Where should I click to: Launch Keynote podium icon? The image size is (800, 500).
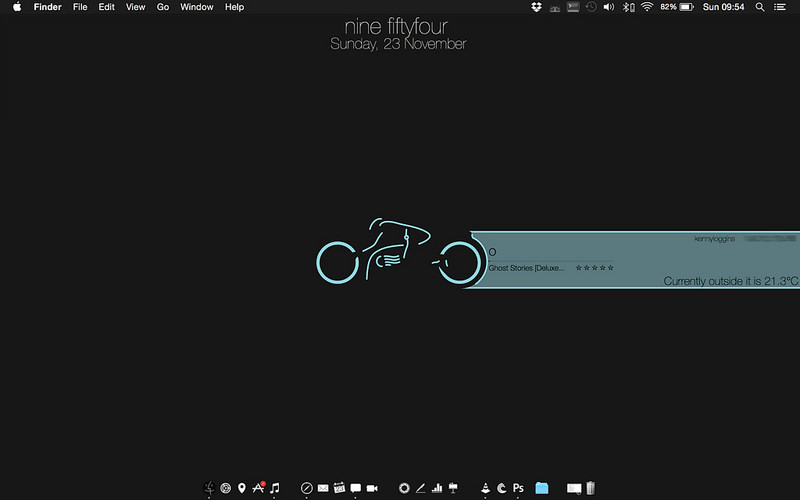453,488
